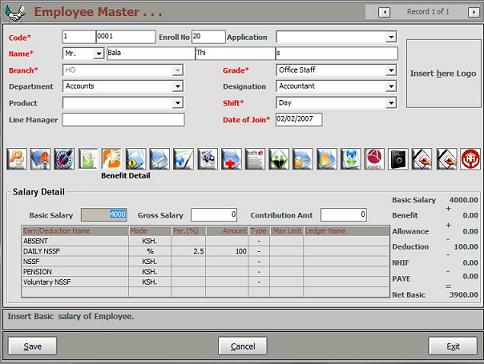Expand the Department Accounts dropdown

[177, 86]
